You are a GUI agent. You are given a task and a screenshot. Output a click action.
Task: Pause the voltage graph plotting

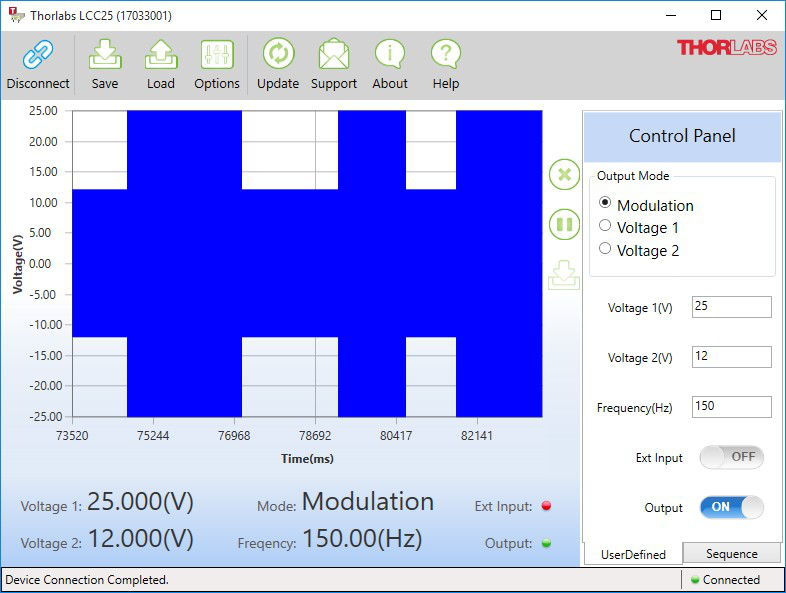[564, 224]
